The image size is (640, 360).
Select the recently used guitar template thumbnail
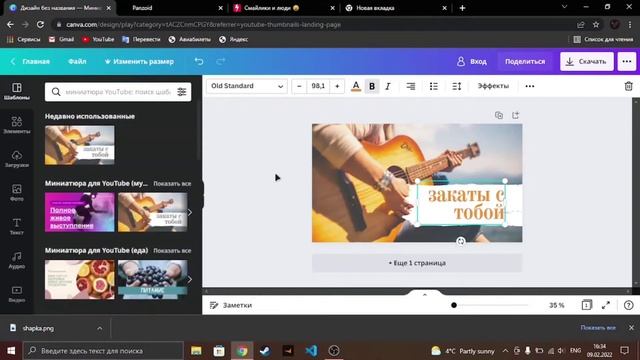80,145
